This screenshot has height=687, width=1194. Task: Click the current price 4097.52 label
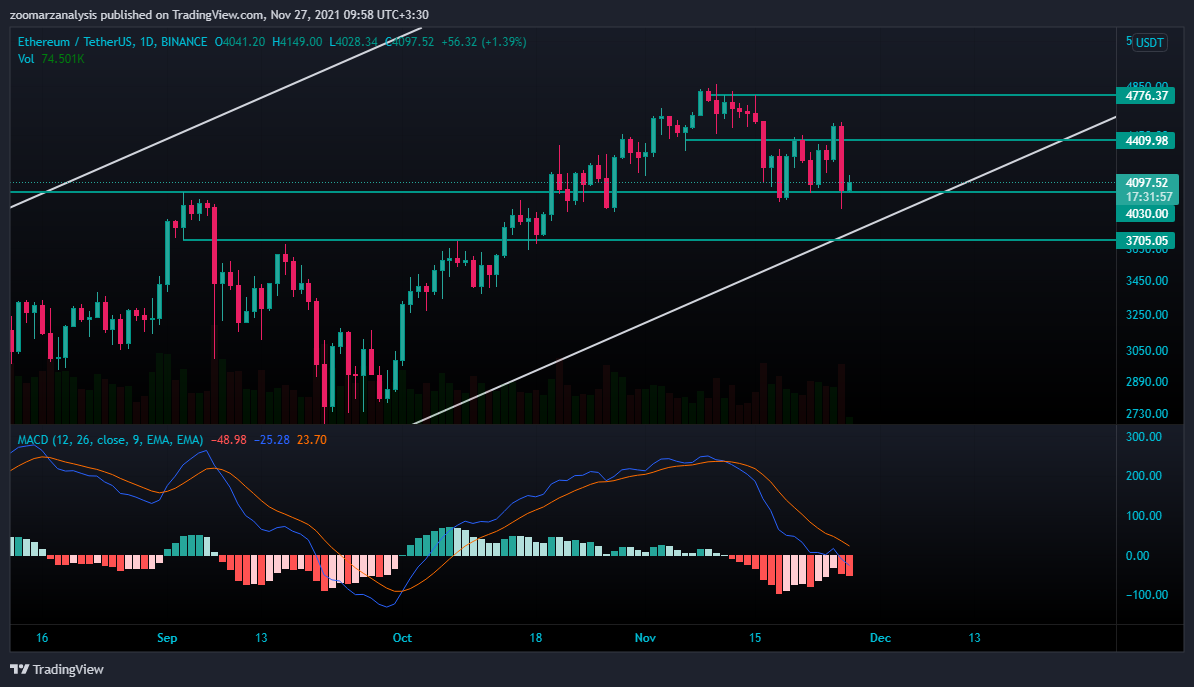[1147, 183]
